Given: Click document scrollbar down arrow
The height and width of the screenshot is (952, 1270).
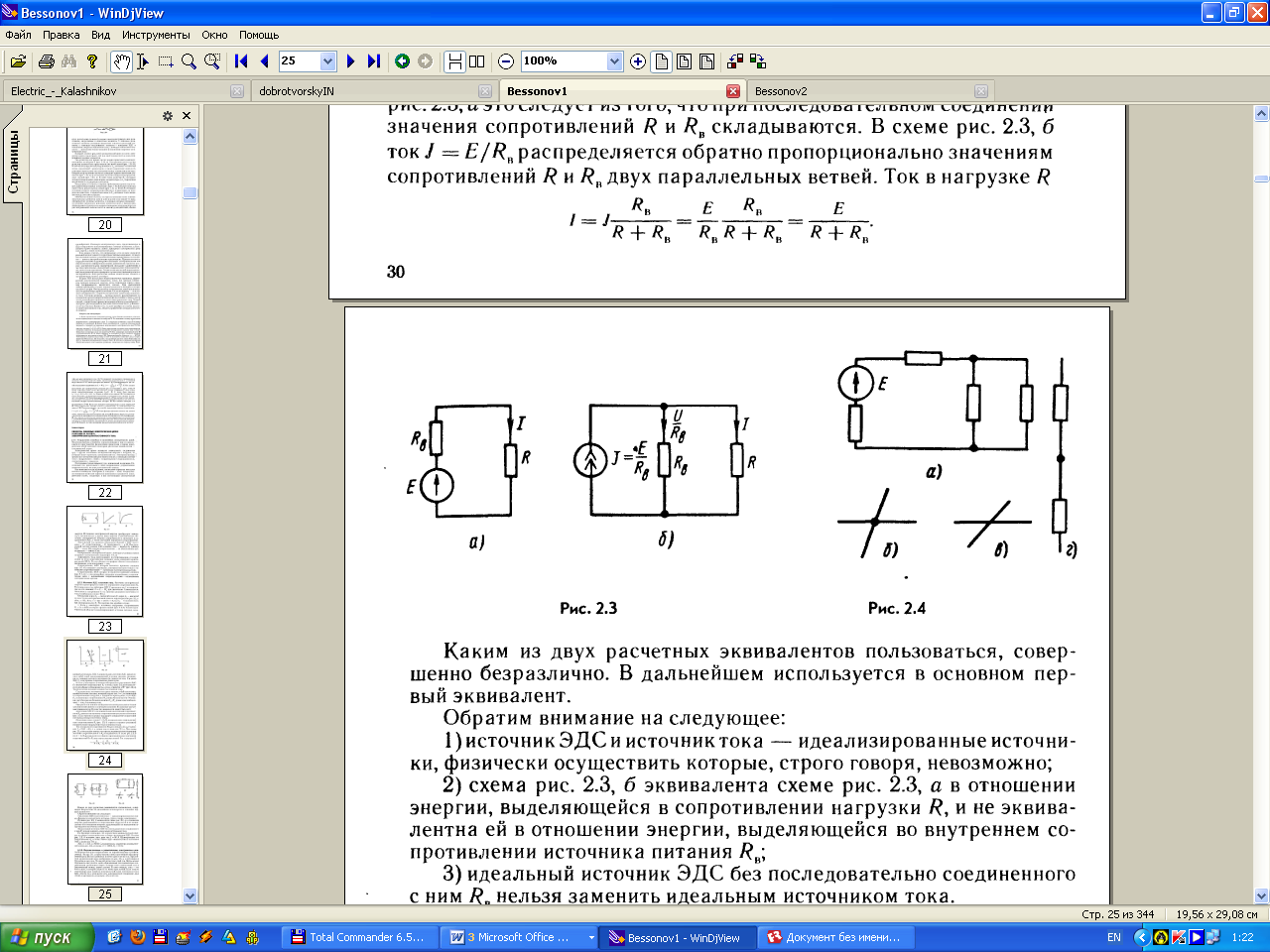Looking at the screenshot, I should pos(1261,895).
